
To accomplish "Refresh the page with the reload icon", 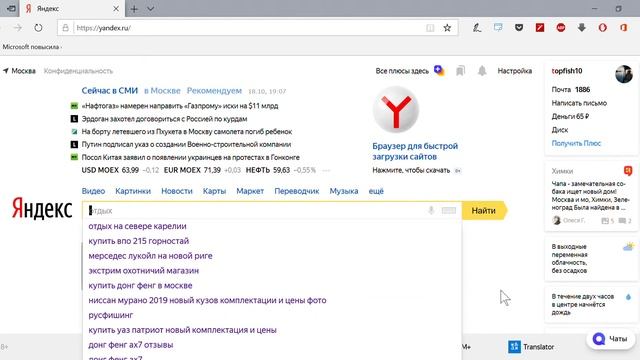I will (38, 28).
